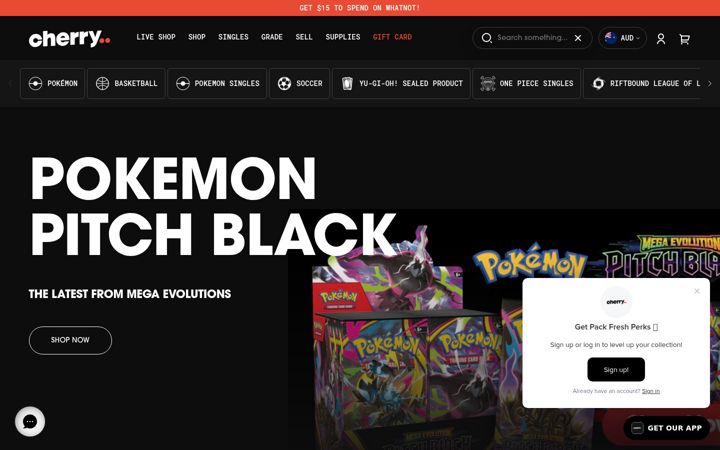The height and width of the screenshot is (450, 720).
Task: Click the Mega Evolution Pitch Black logo
Action: point(661,258)
